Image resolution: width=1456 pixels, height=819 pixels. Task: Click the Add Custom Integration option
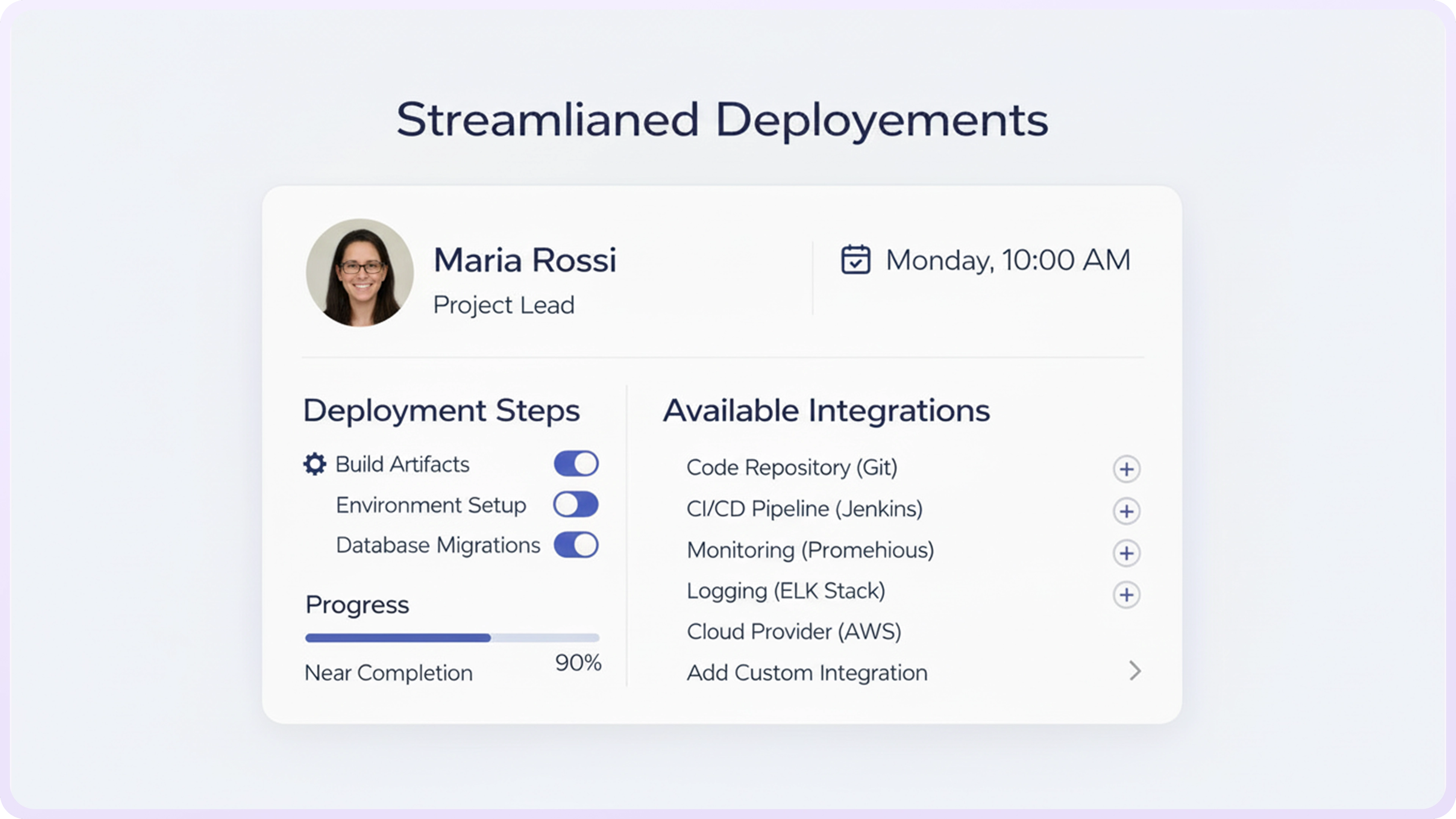pyautogui.click(x=807, y=673)
